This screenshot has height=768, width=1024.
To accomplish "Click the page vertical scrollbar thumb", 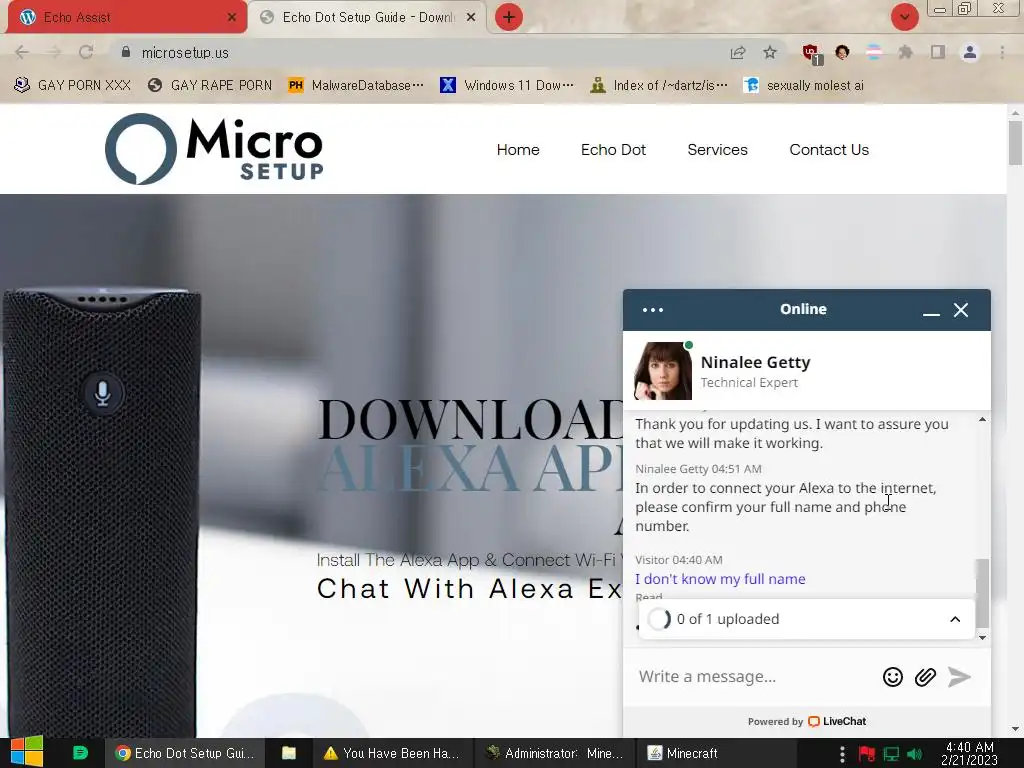I will pos(1015,143).
